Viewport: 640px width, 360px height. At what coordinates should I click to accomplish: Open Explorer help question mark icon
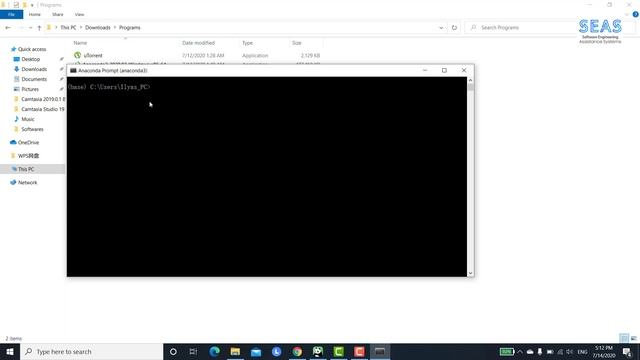[x=636, y=14]
